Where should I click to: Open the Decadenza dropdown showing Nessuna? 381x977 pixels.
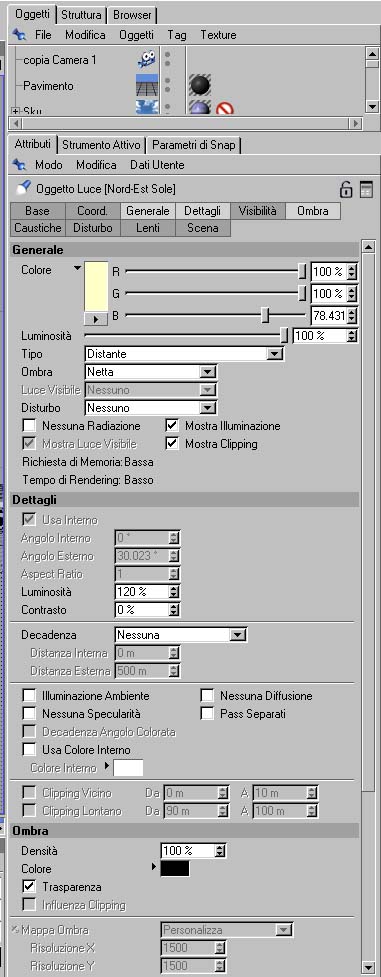coord(181,635)
